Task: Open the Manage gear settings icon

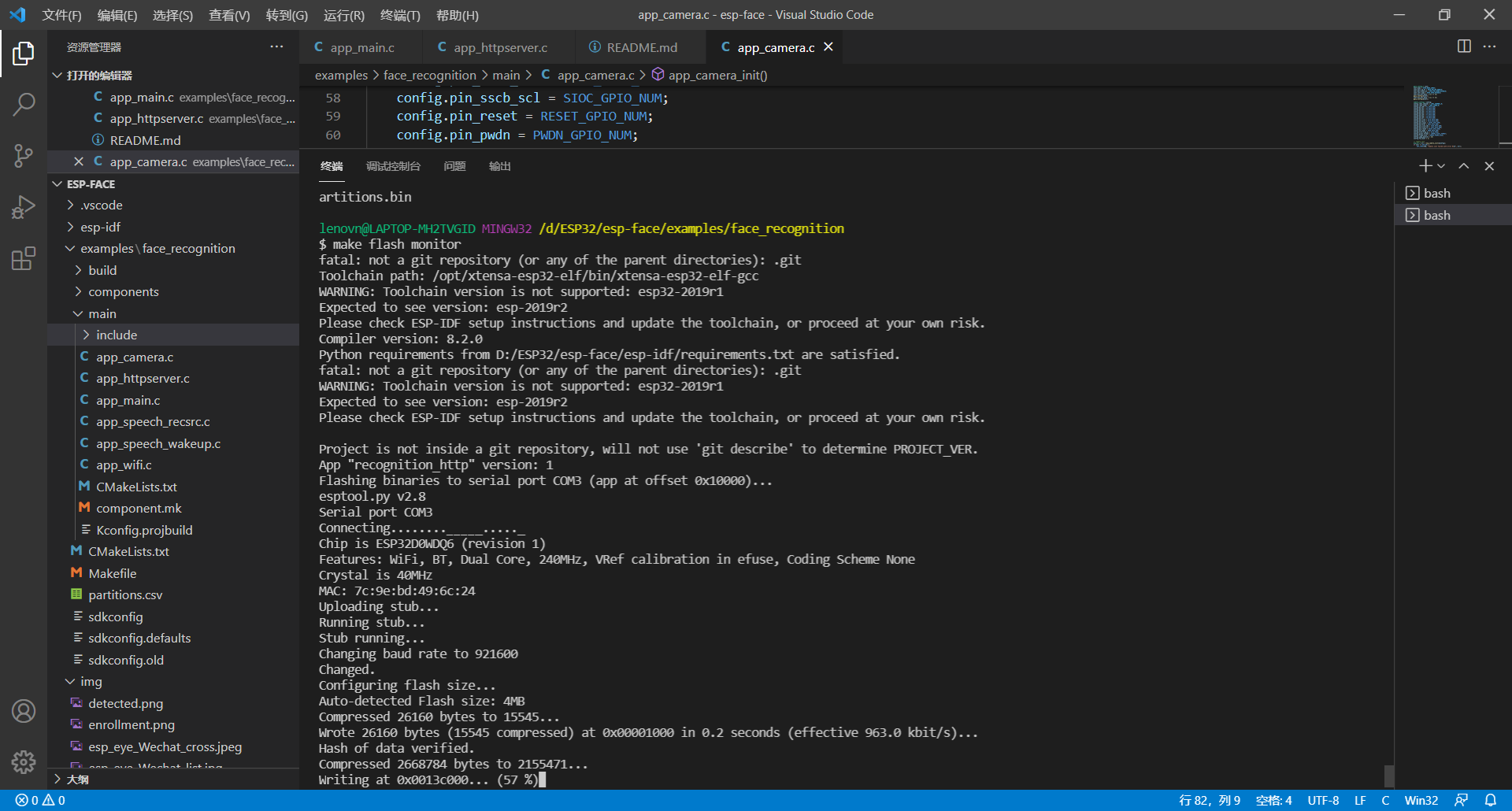Action: click(x=24, y=761)
